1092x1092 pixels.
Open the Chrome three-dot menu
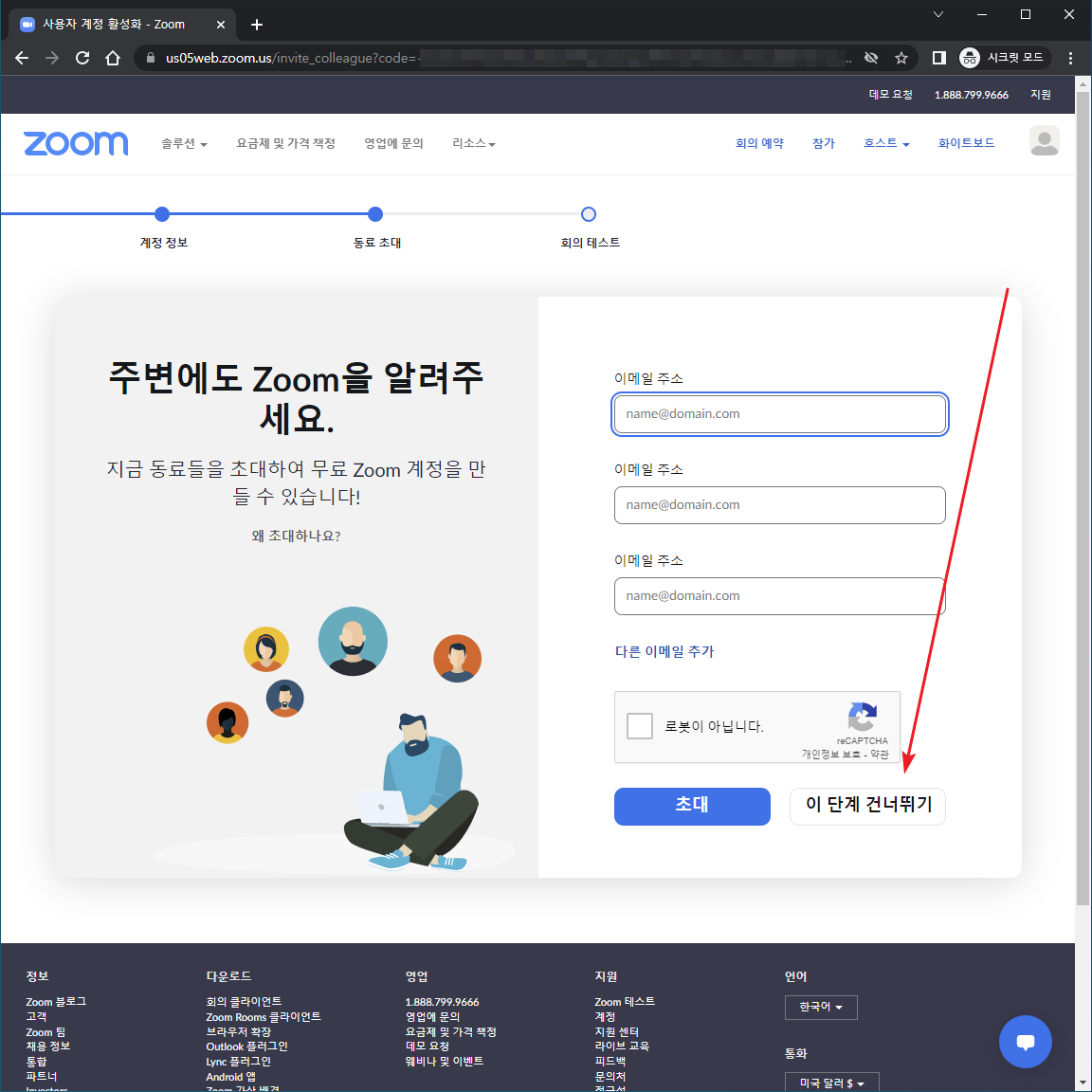1070,58
